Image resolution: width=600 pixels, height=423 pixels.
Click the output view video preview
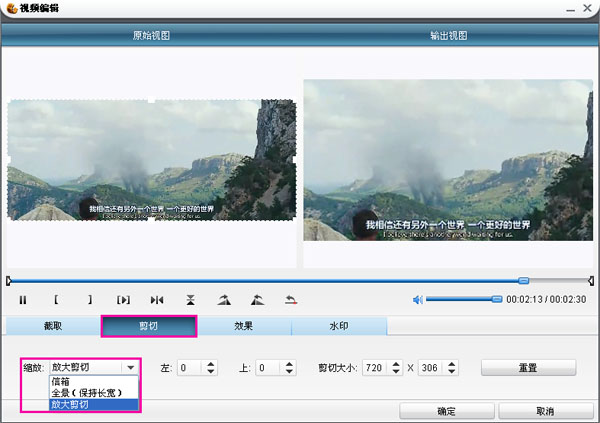pos(448,160)
